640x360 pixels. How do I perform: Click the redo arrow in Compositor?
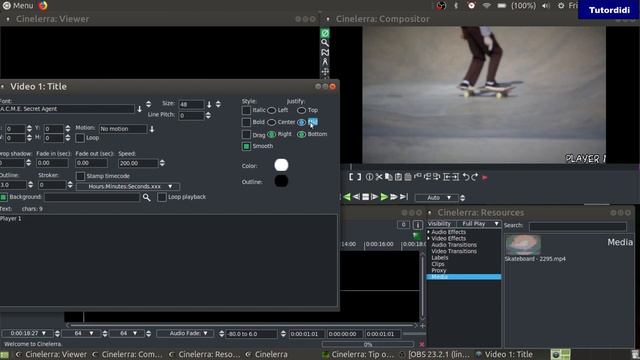(475, 177)
